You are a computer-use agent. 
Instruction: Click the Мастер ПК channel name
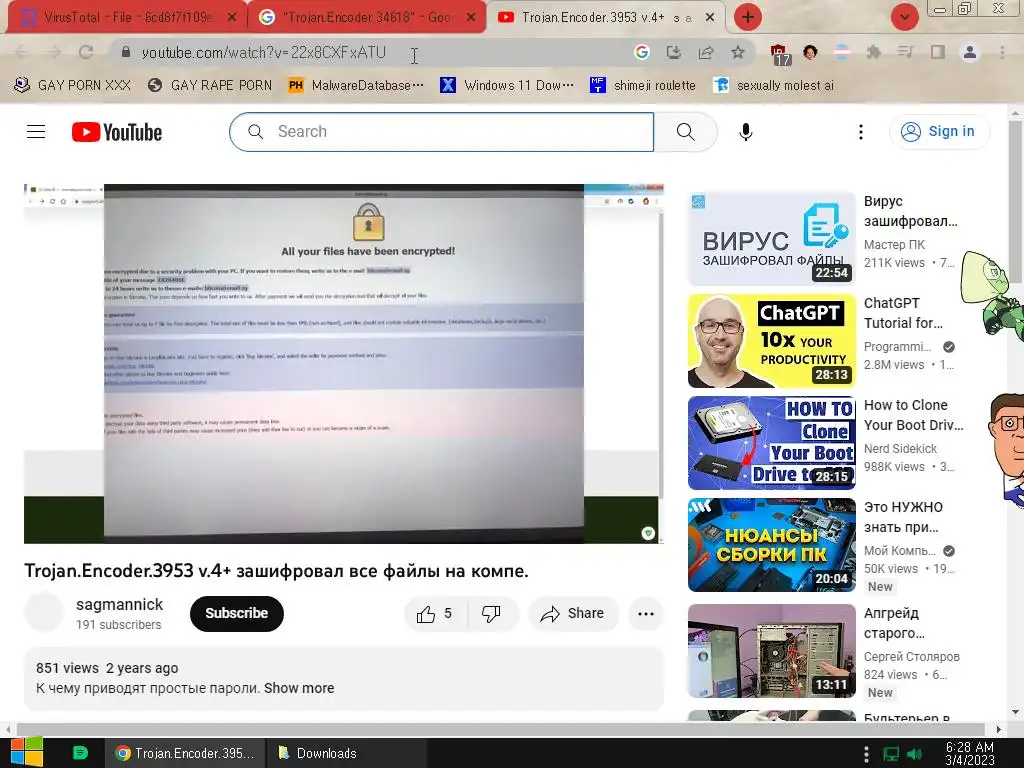pyautogui.click(x=894, y=245)
